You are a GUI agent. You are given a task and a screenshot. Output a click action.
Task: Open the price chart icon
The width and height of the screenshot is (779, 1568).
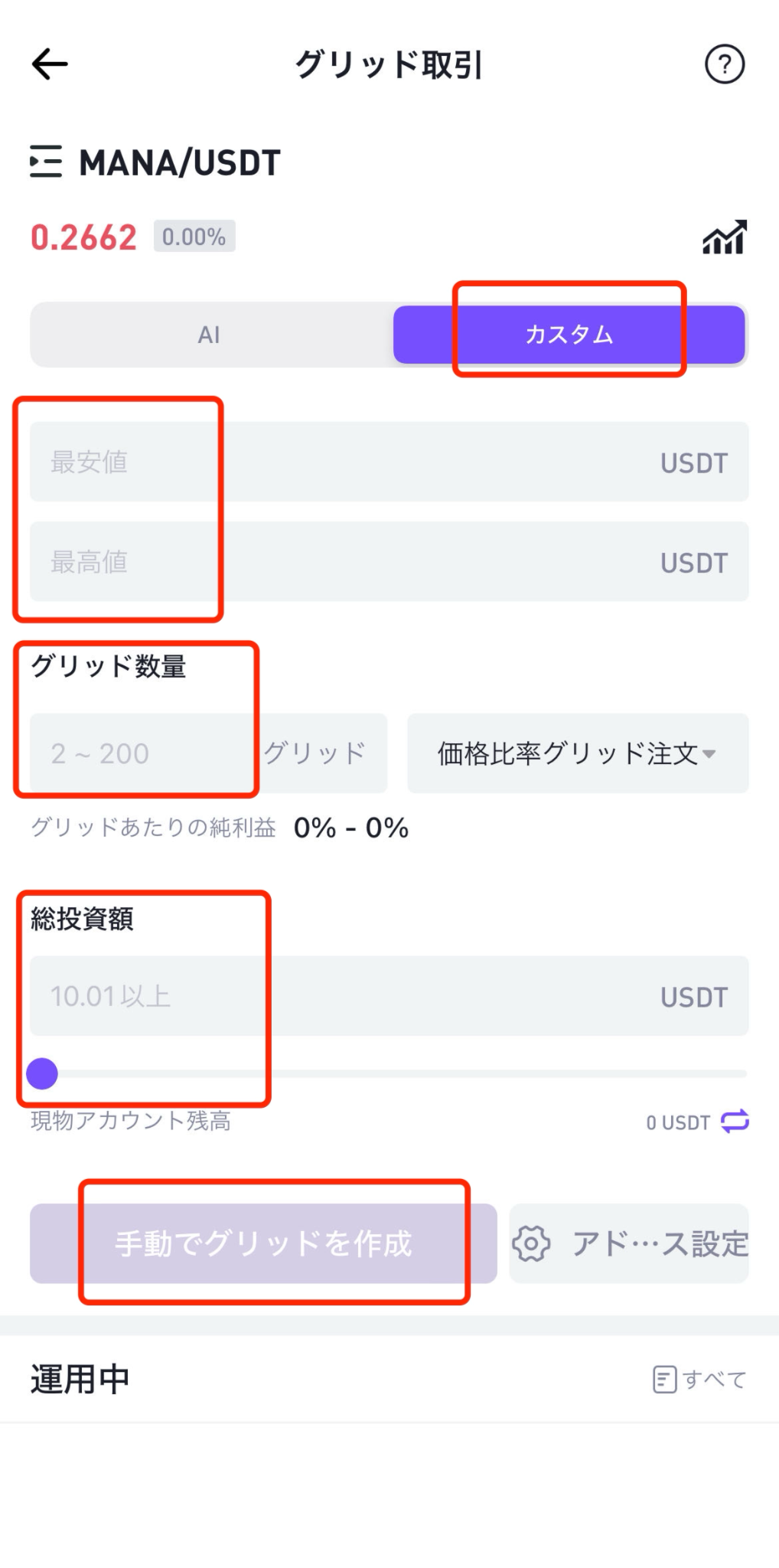tap(725, 237)
